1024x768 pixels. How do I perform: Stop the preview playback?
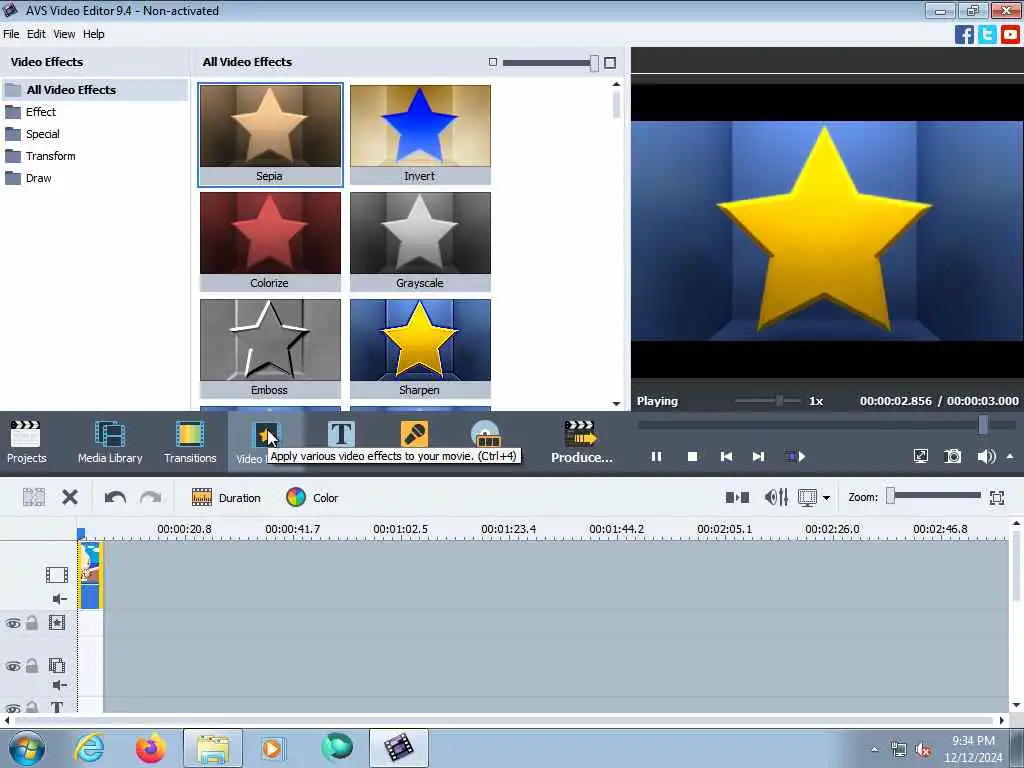pyautogui.click(x=692, y=456)
